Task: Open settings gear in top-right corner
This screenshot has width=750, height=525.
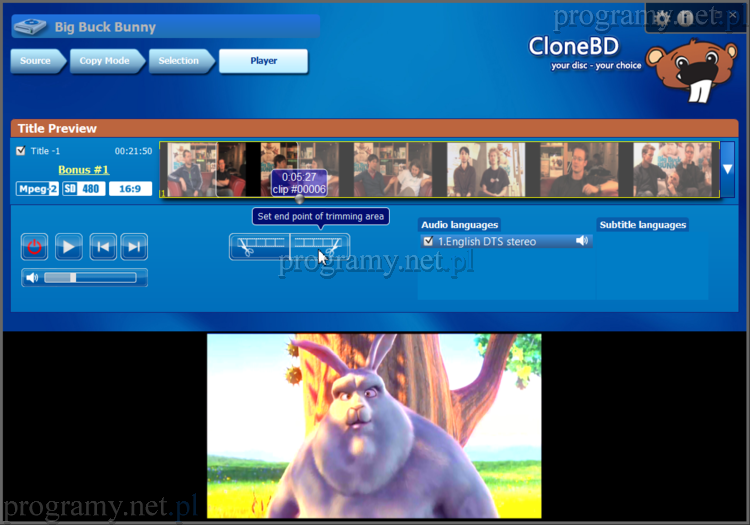Action: [x=662, y=17]
